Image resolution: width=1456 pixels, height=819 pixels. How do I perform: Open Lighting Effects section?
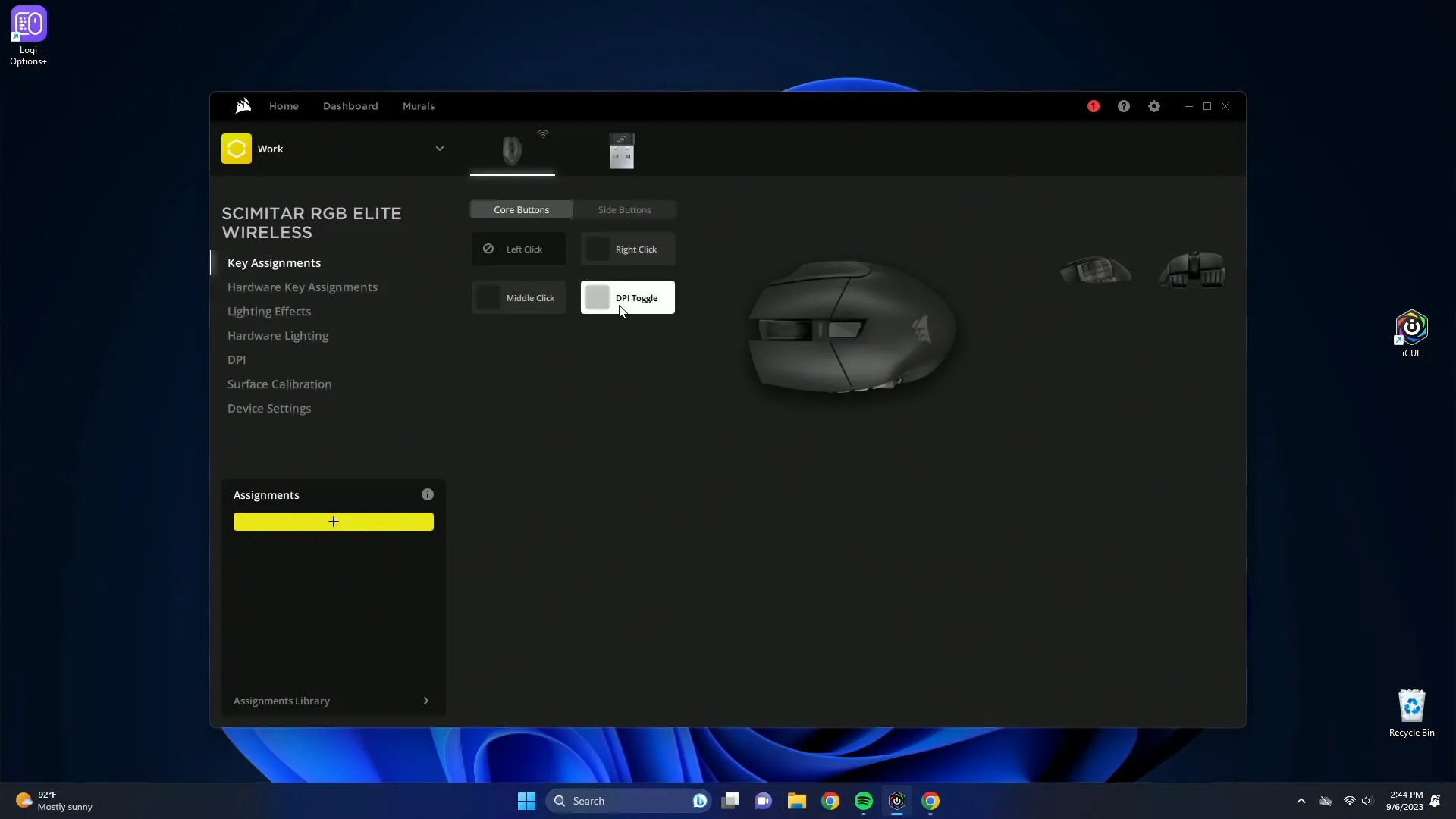tap(268, 311)
